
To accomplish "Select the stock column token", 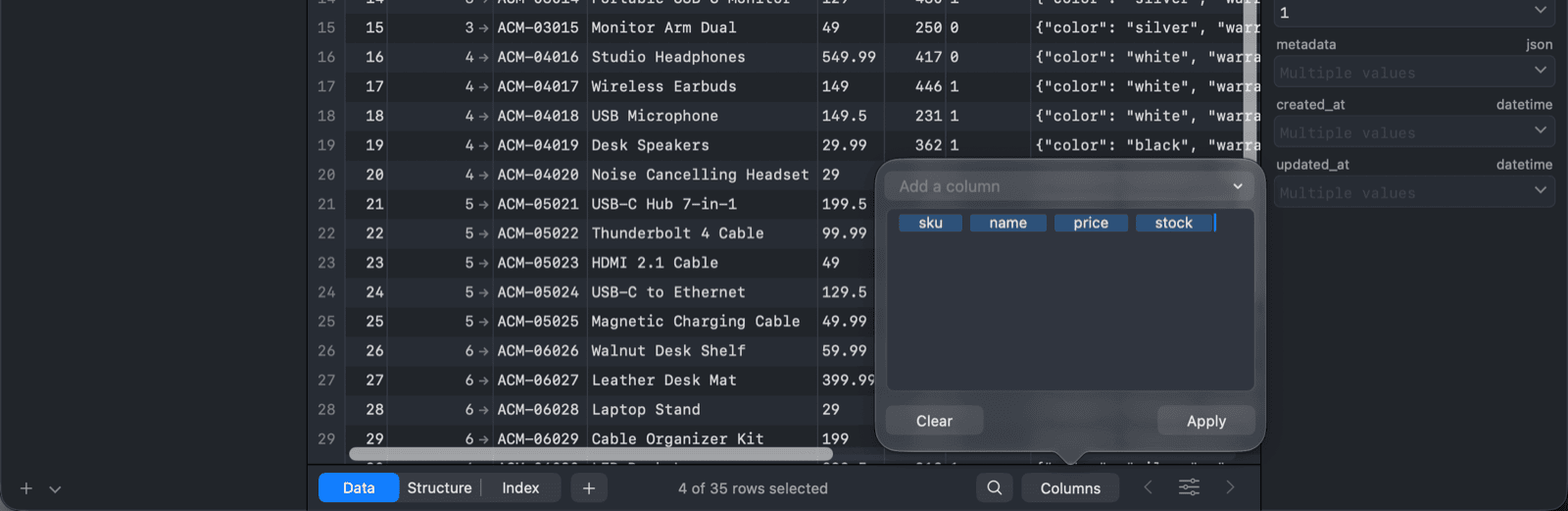I will 1174,223.
